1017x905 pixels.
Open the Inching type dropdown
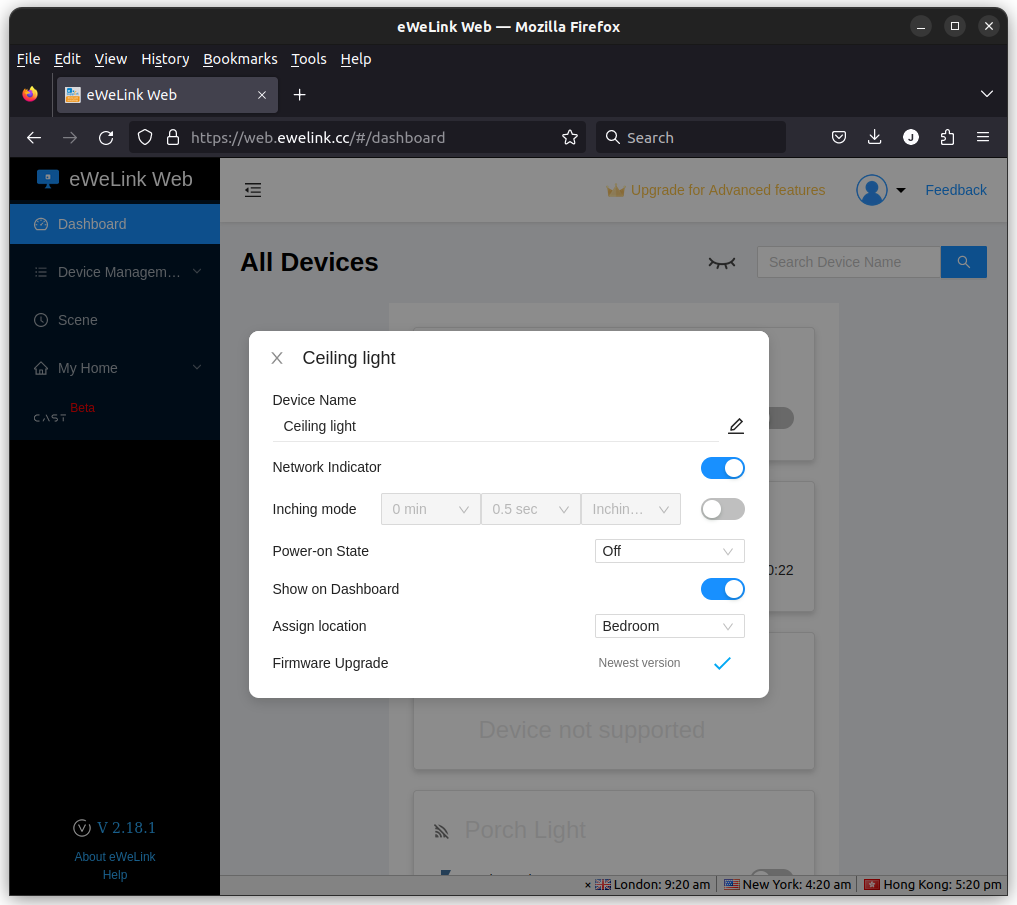coord(630,509)
